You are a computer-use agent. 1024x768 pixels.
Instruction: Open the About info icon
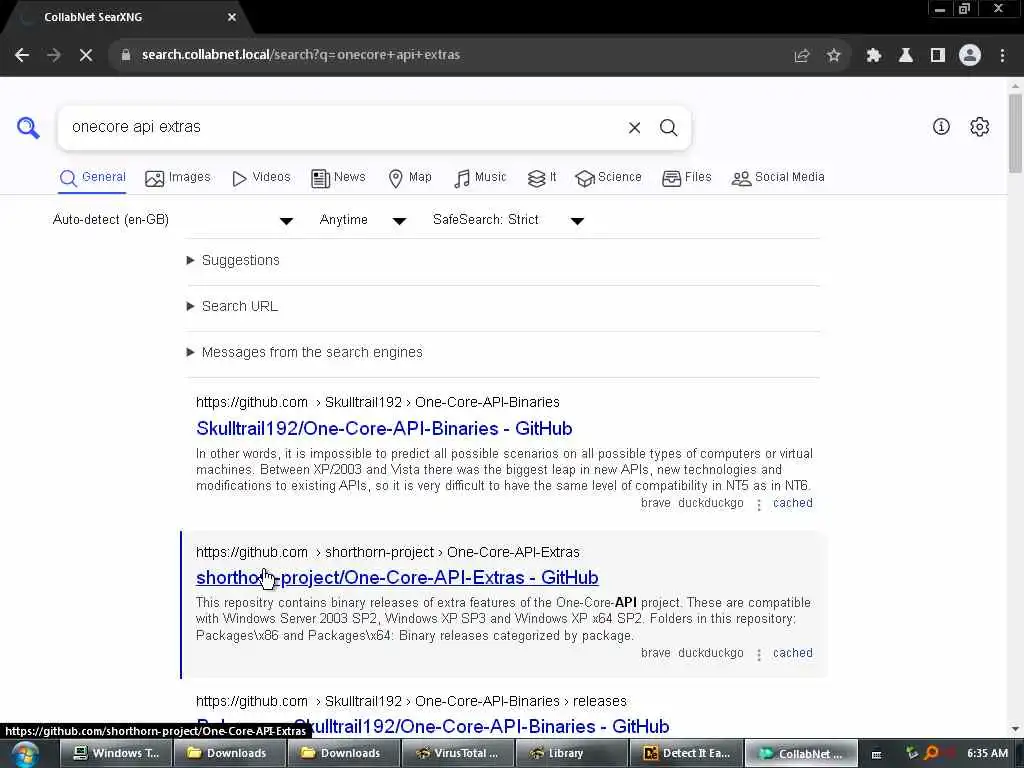point(941,127)
